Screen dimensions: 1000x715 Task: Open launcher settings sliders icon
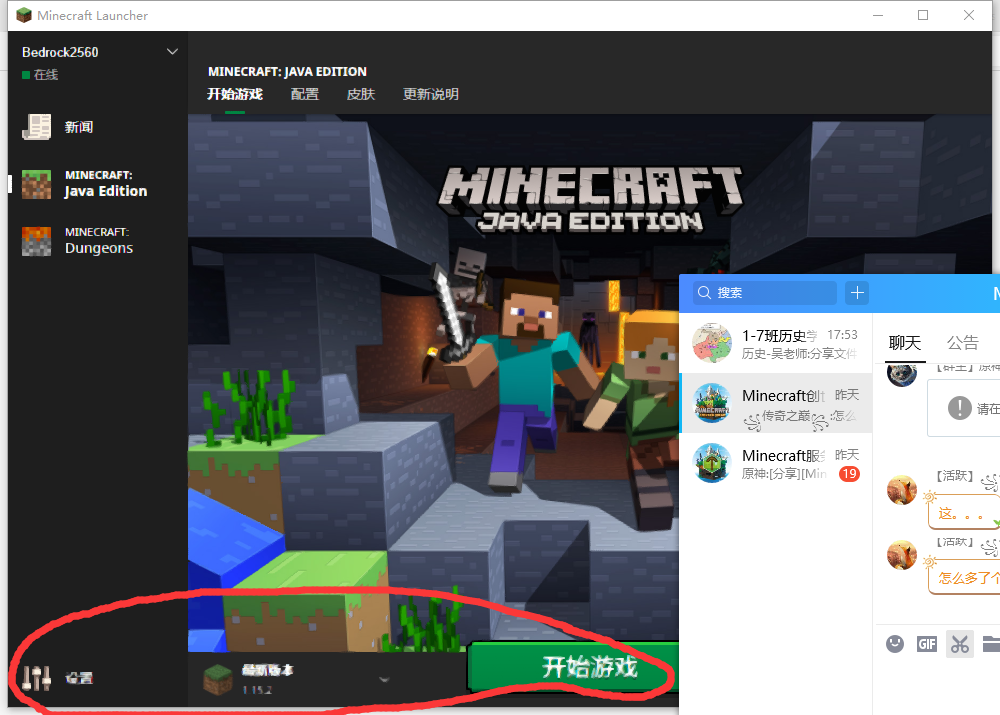pyautogui.click(x=36, y=678)
